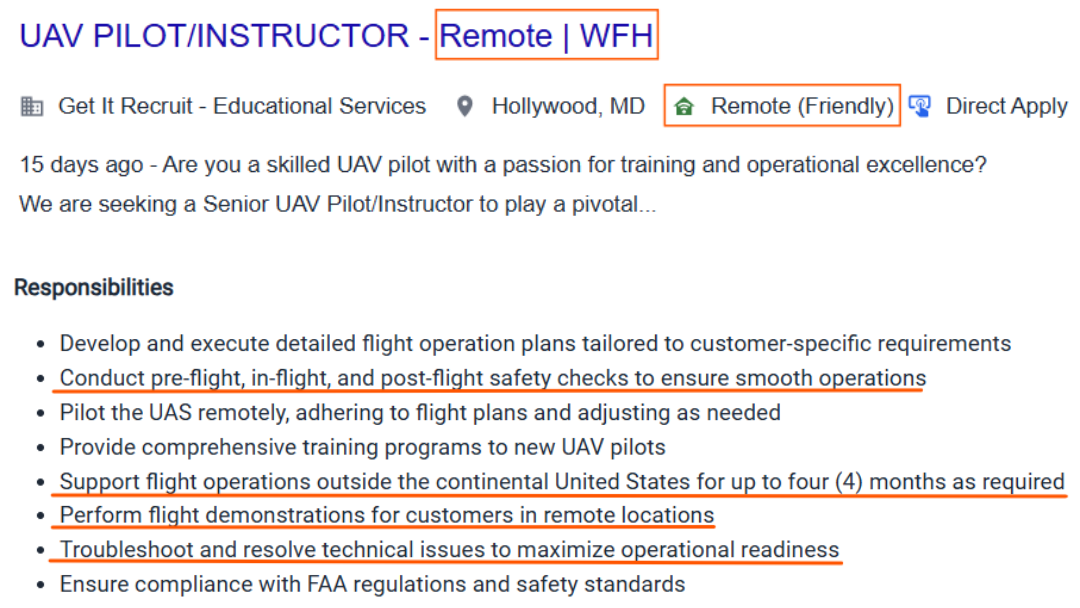1080x608 pixels.
Task: Click the Direct Apply cursor icon
Action: click(x=920, y=106)
